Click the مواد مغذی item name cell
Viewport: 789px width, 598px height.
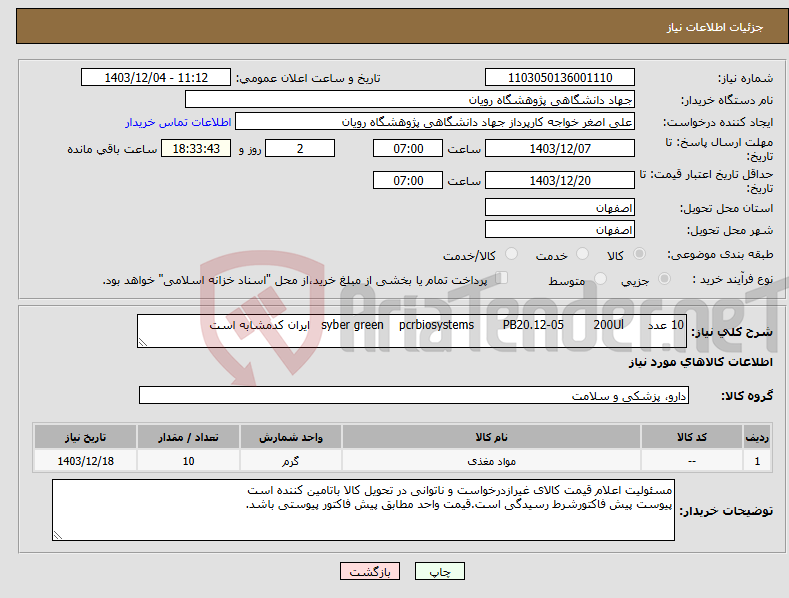point(492,461)
